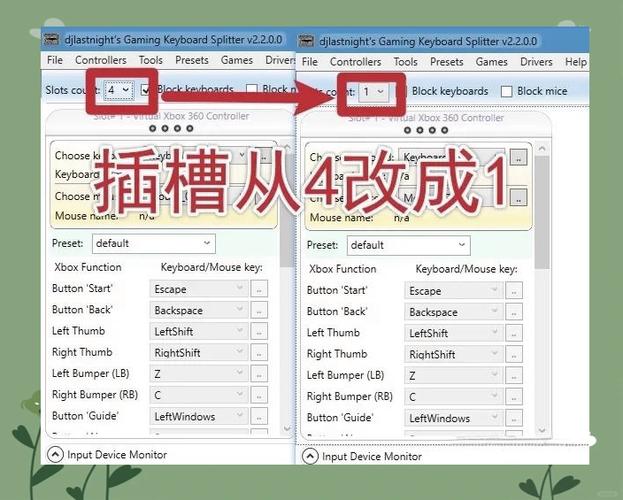Click 'Right Bumper (RB)' label in left window

(95, 395)
